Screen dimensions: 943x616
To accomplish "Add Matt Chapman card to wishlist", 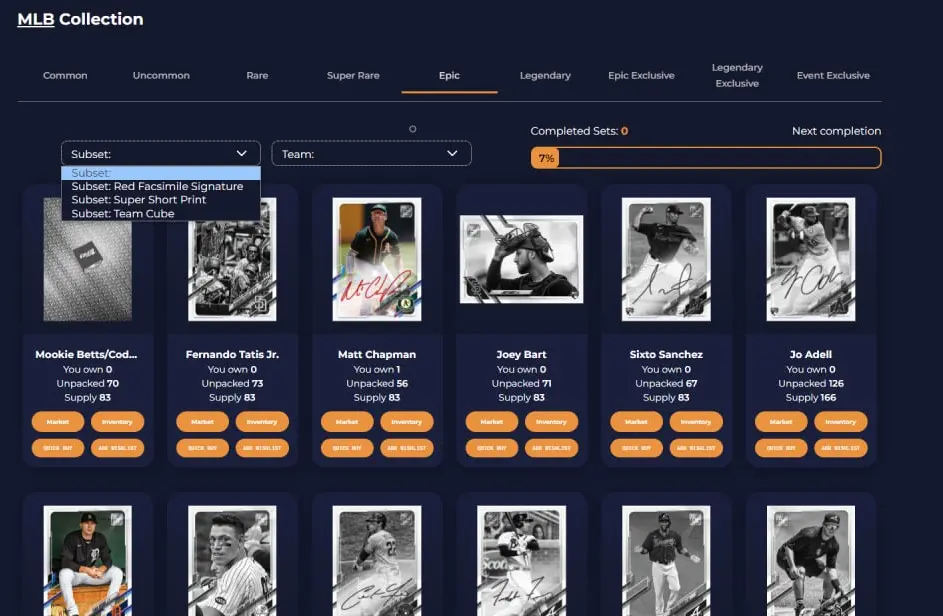I will pyautogui.click(x=407, y=448).
